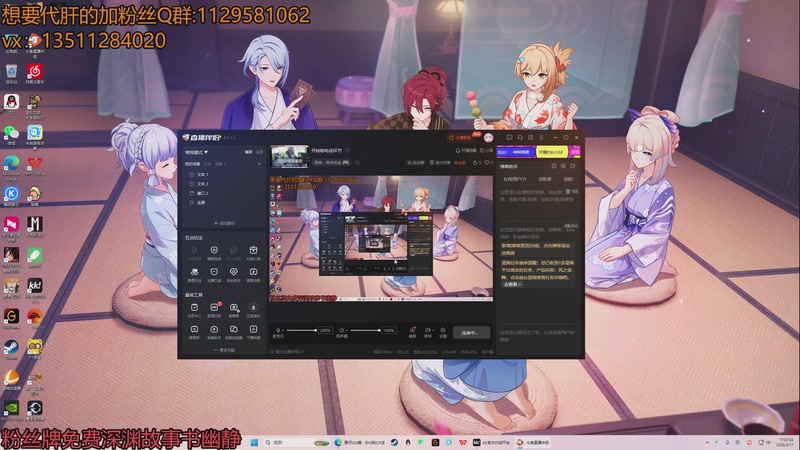Screen dimensions: 800x450
Task: Click the Windows Start button on taskbar
Action: (254, 442)
